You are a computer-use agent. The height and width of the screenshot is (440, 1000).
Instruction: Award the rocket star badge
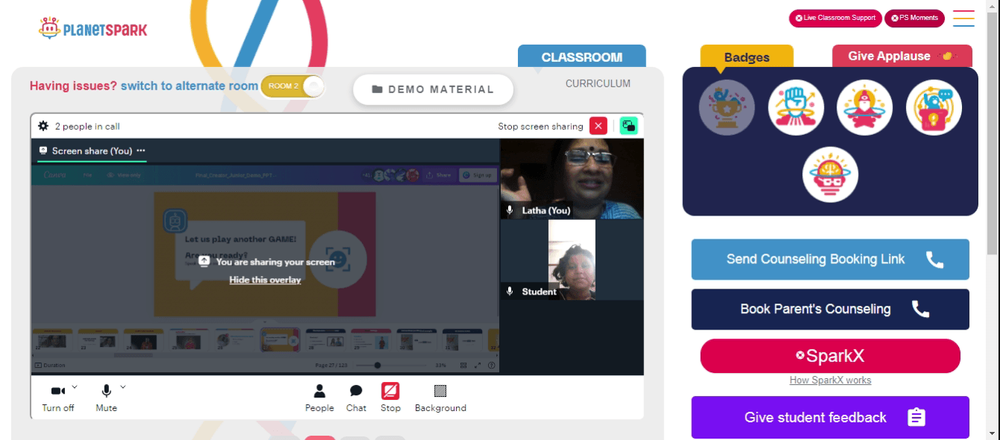865,107
